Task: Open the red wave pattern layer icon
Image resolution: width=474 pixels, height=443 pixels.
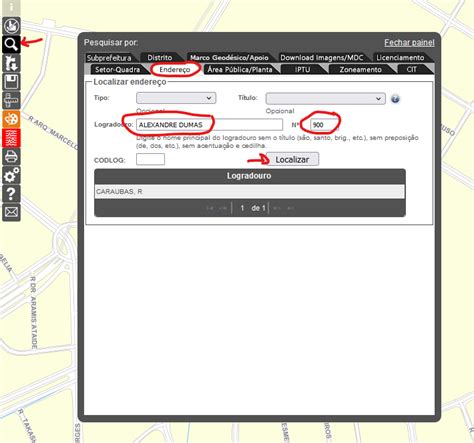Action: pyautogui.click(x=11, y=138)
